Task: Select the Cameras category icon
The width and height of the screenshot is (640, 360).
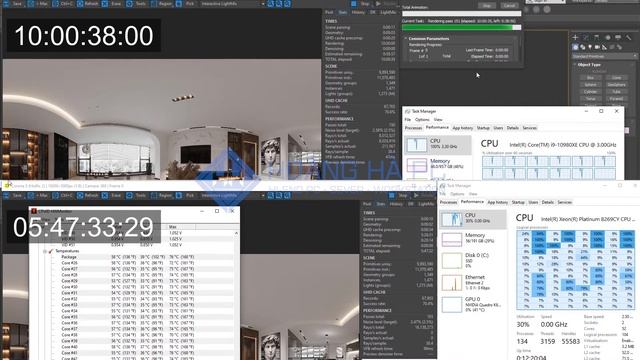Action: click(597, 47)
